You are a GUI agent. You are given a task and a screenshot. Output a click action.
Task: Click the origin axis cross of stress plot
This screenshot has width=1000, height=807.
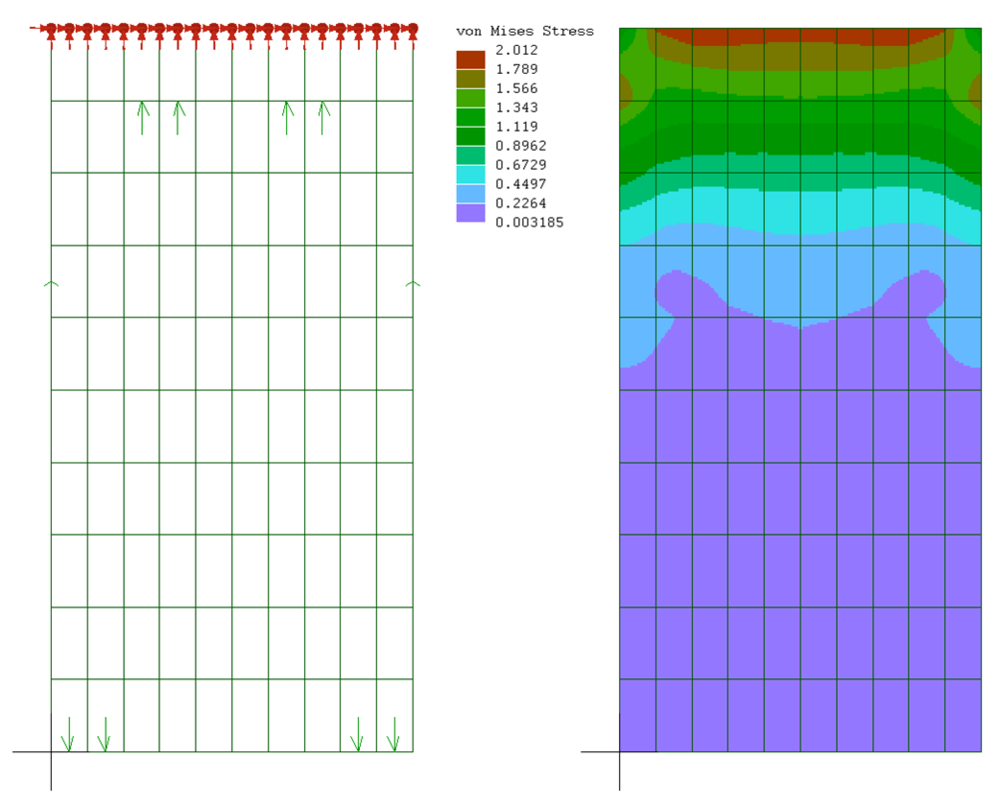point(620,752)
